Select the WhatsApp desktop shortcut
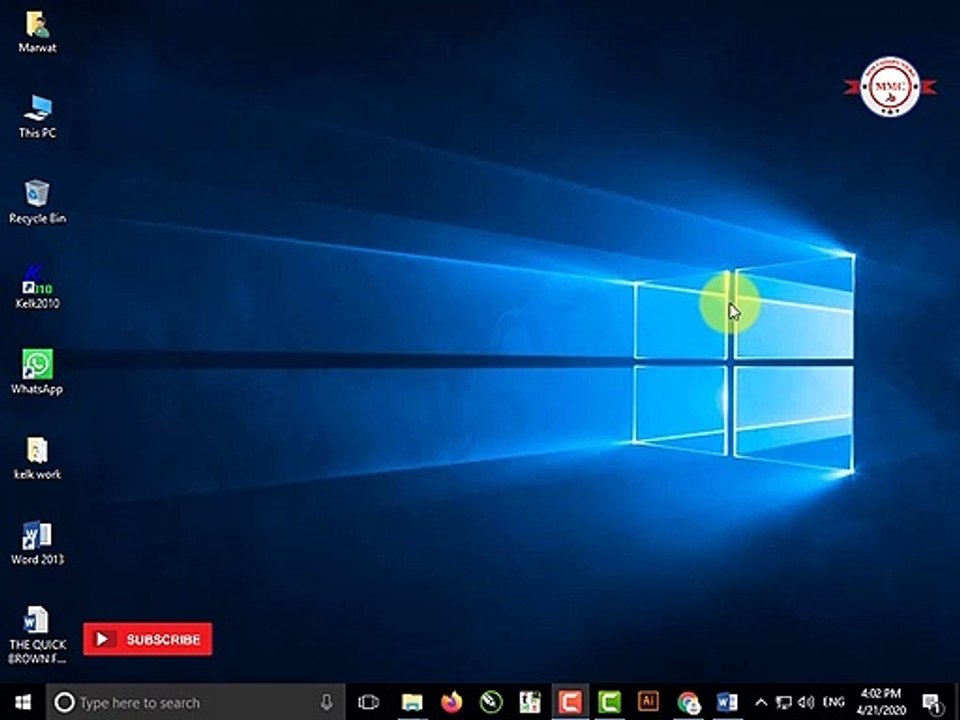 click(x=37, y=372)
